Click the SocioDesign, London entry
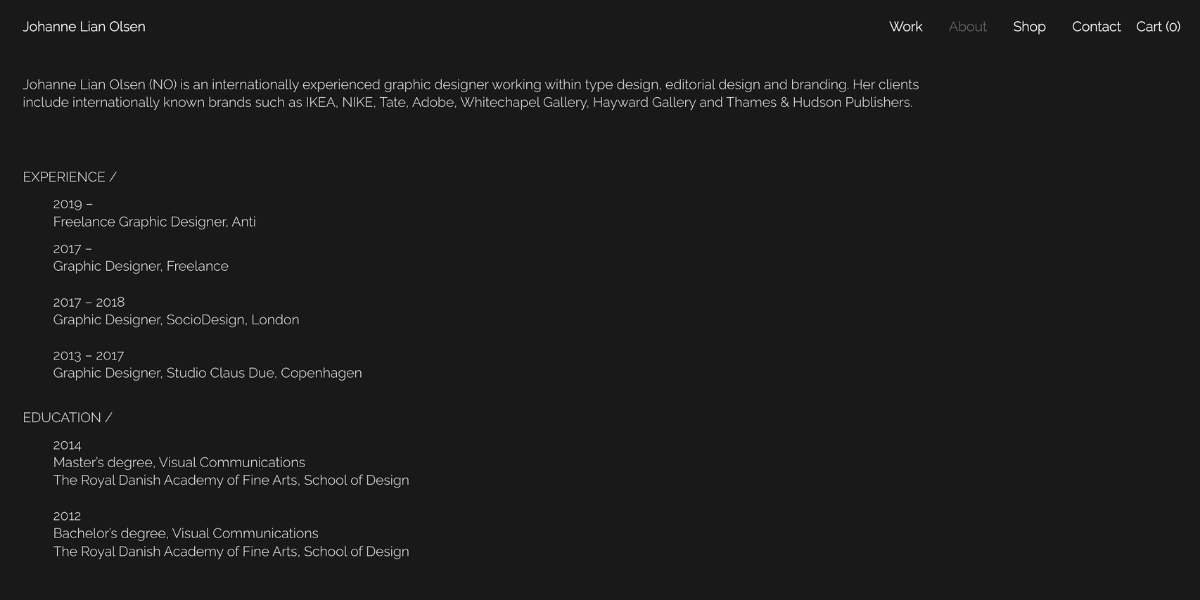Image resolution: width=1200 pixels, height=600 pixels. [x=176, y=320]
